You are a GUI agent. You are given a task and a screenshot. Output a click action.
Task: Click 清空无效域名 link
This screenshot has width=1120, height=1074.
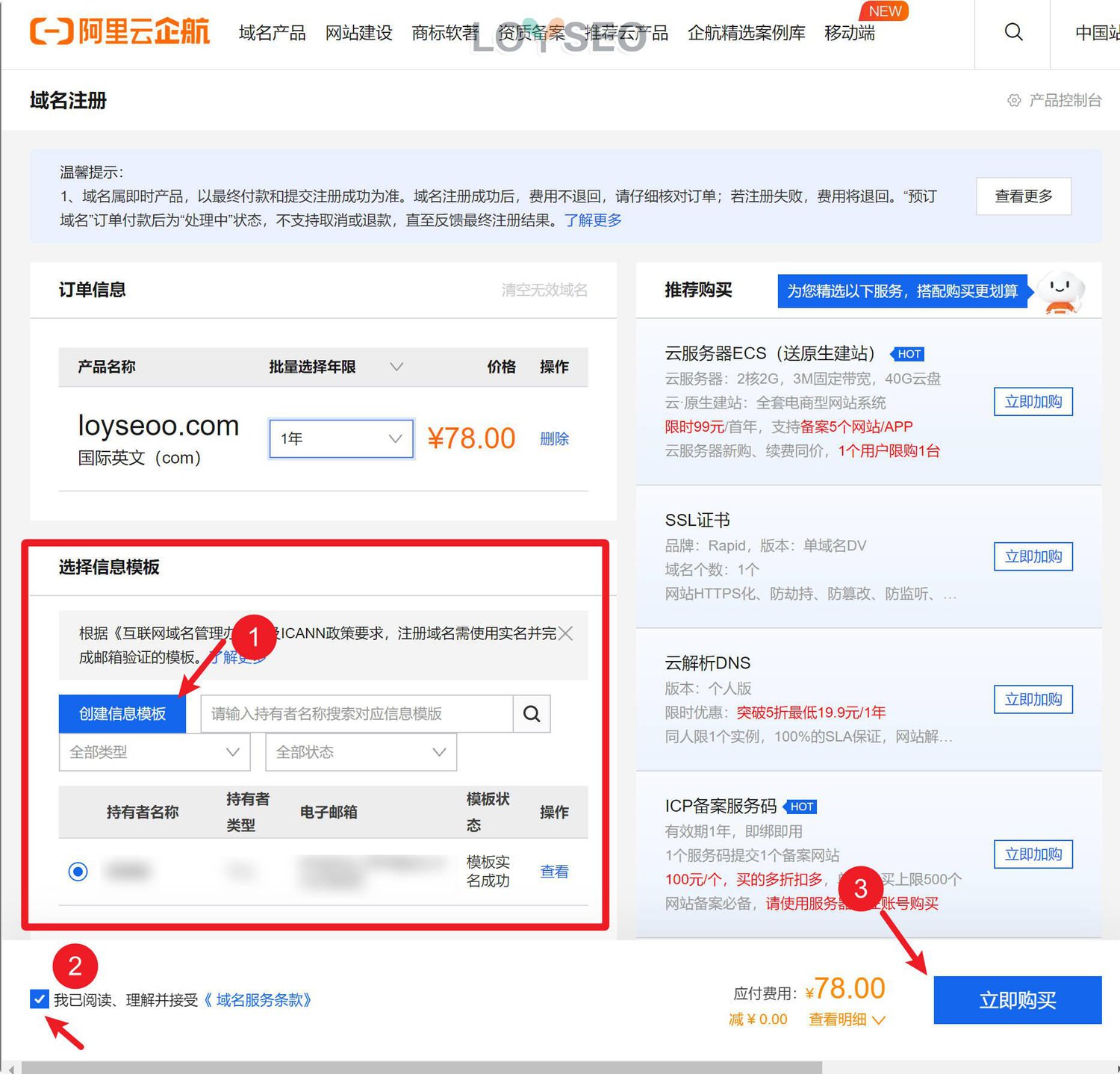click(x=544, y=290)
